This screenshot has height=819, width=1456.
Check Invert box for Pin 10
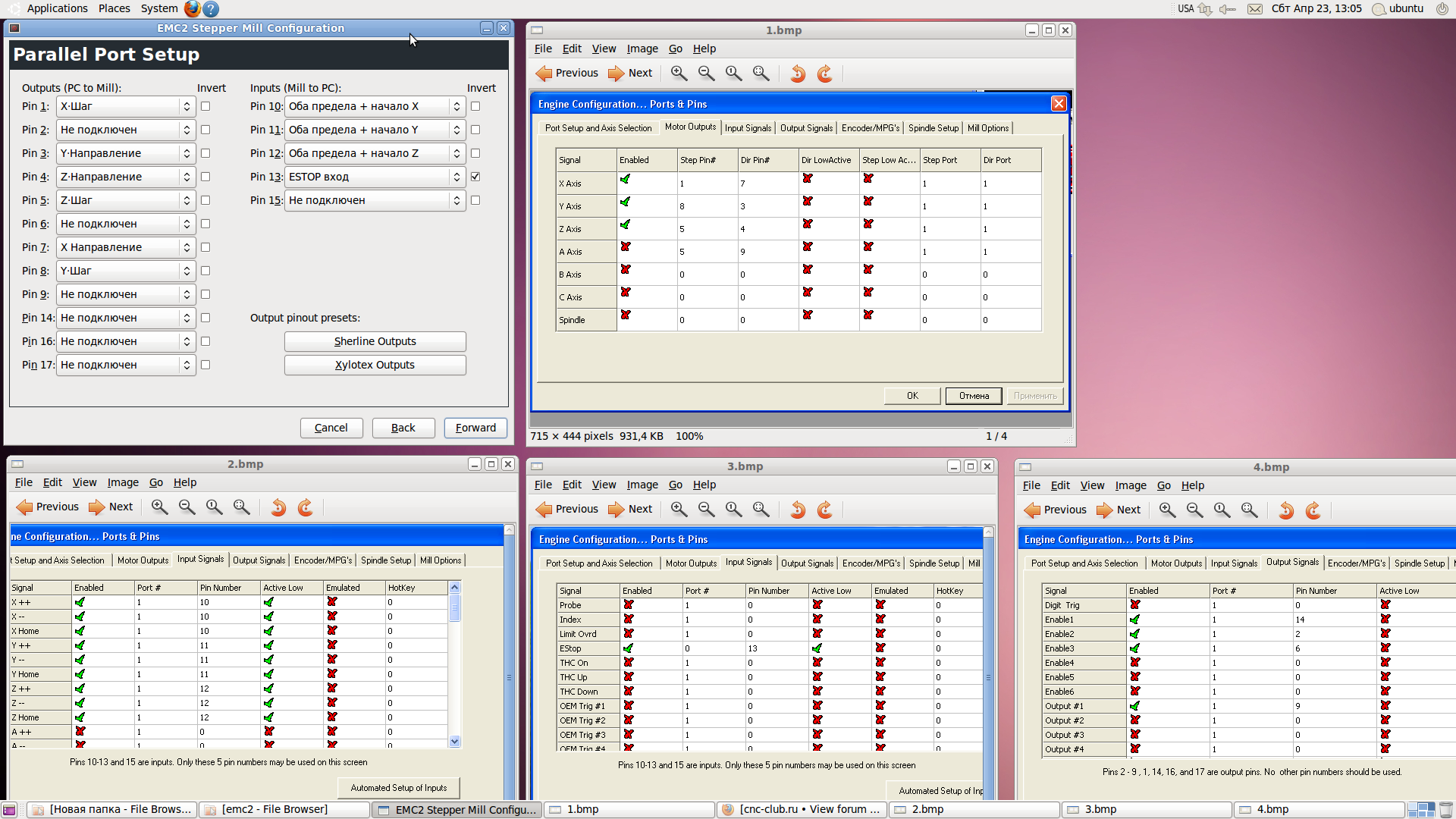coord(475,107)
